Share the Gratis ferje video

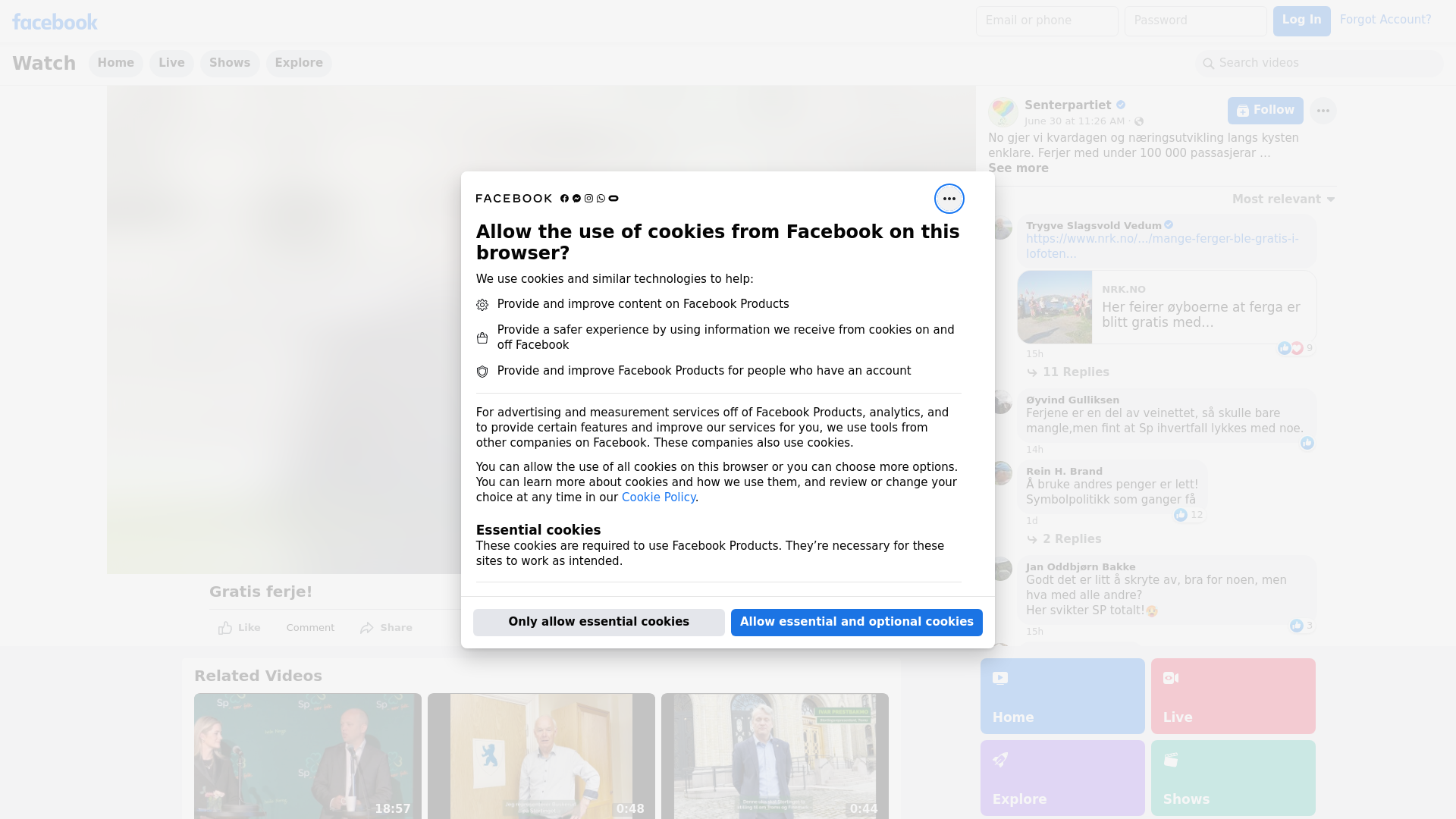(x=386, y=628)
